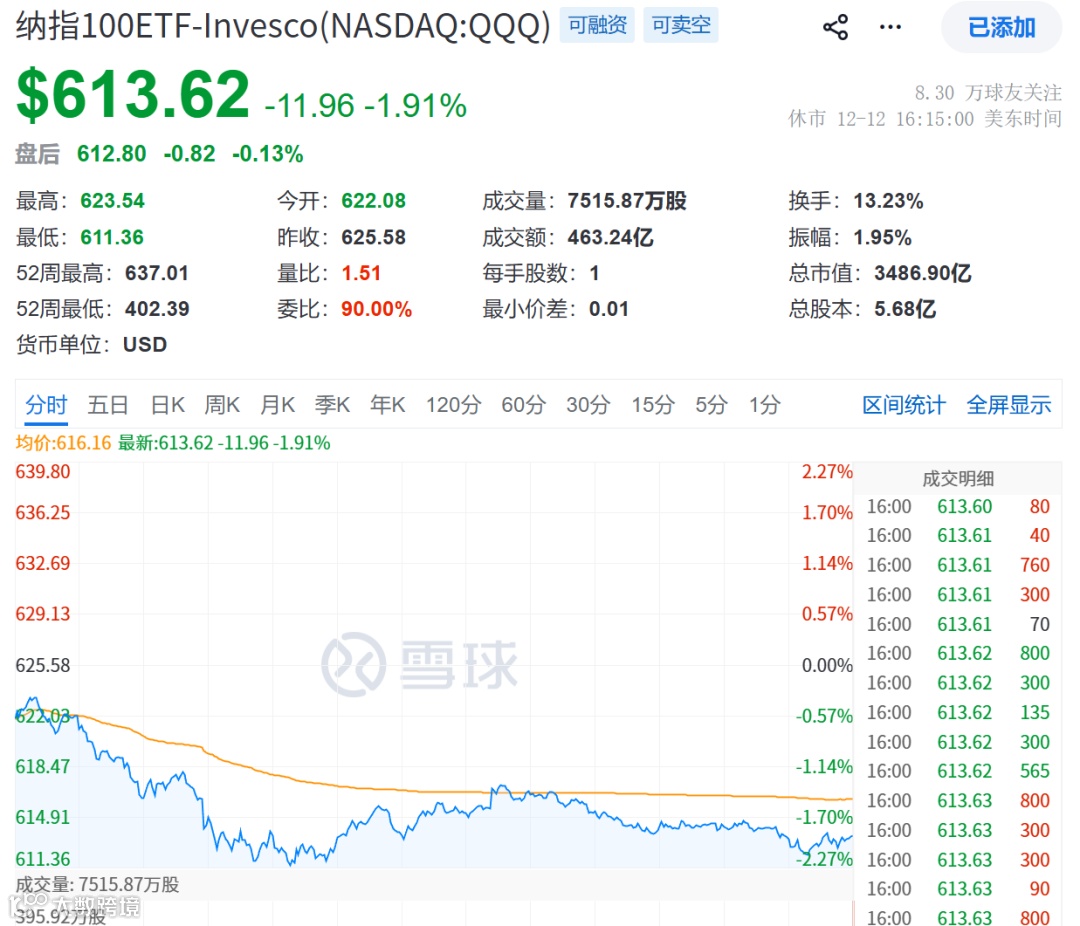This screenshot has height=926, width=1080.
Task: Click the 成交额 value 463.24亿
Action: [x=610, y=238]
